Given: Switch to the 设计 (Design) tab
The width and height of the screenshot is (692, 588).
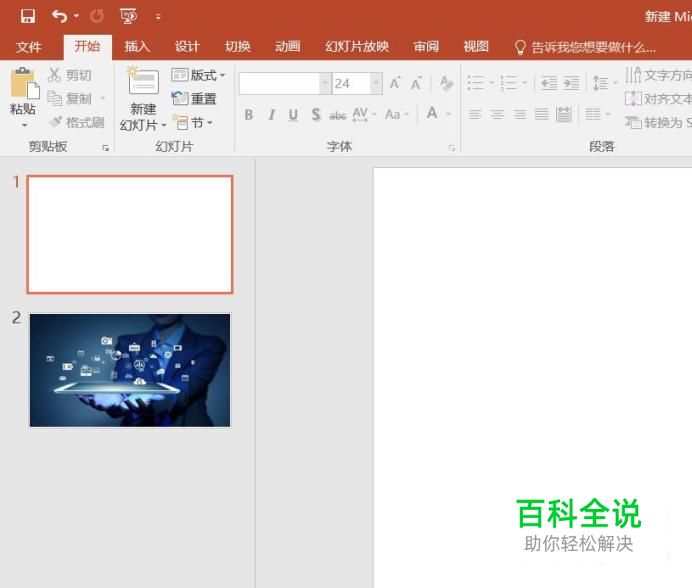Looking at the screenshot, I should tap(187, 46).
